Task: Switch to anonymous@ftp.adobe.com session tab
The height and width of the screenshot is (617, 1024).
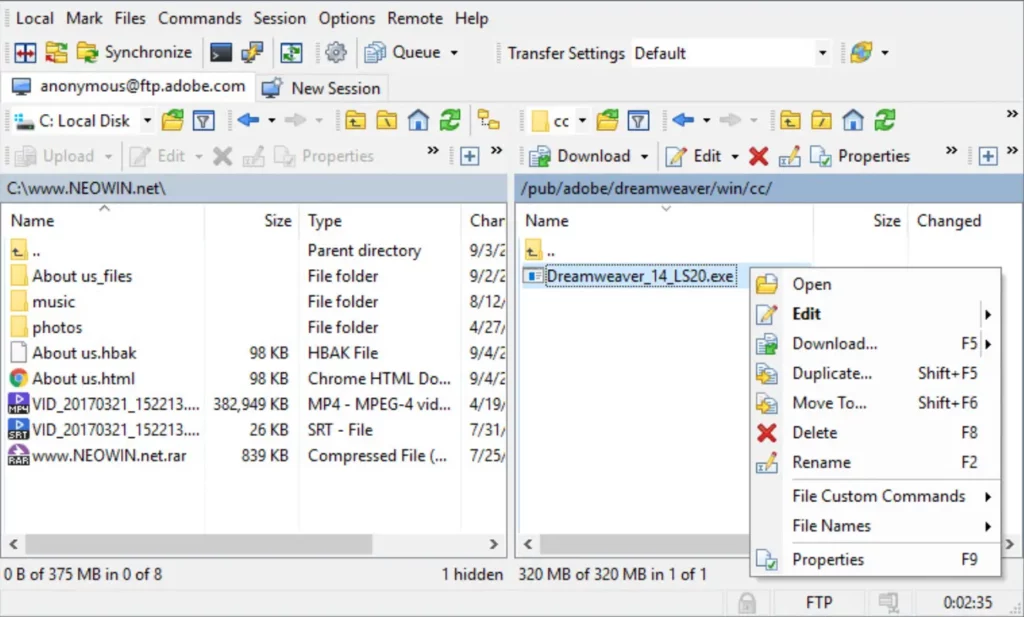Action: tap(129, 87)
